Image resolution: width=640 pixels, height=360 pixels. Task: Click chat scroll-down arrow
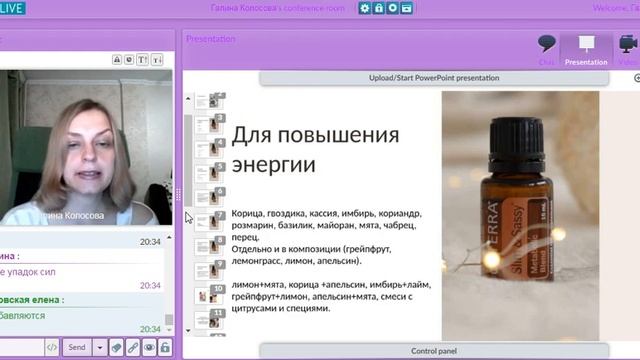[x=169, y=330]
